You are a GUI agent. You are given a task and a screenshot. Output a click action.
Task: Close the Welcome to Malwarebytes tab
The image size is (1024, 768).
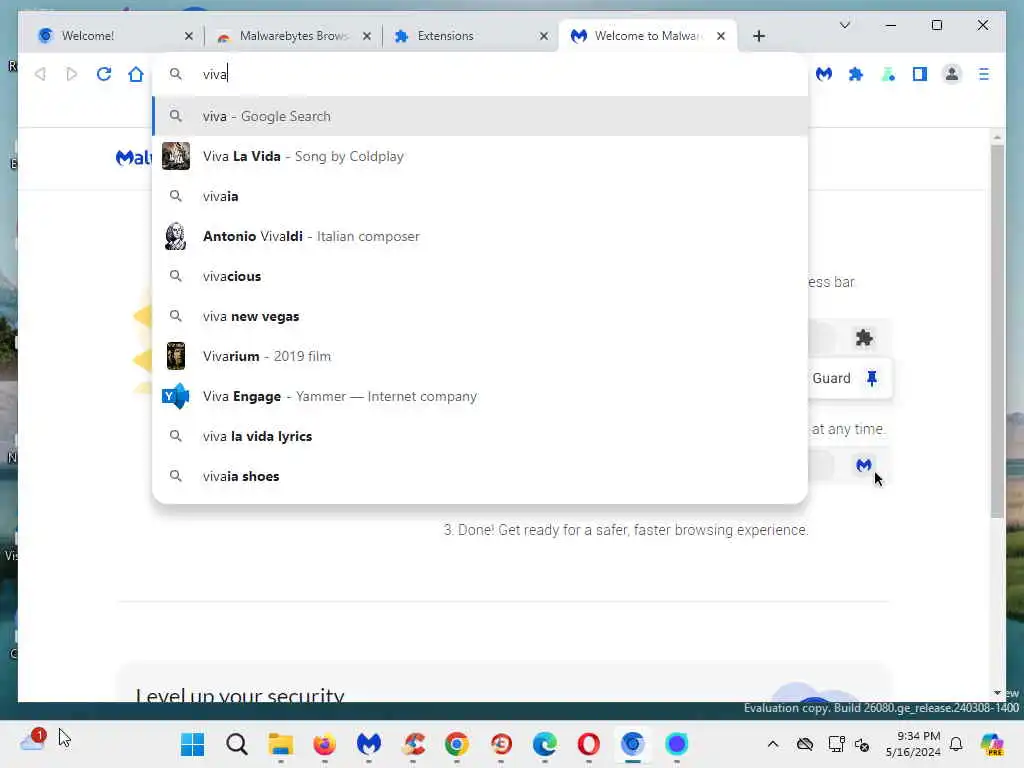click(x=721, y=36)
